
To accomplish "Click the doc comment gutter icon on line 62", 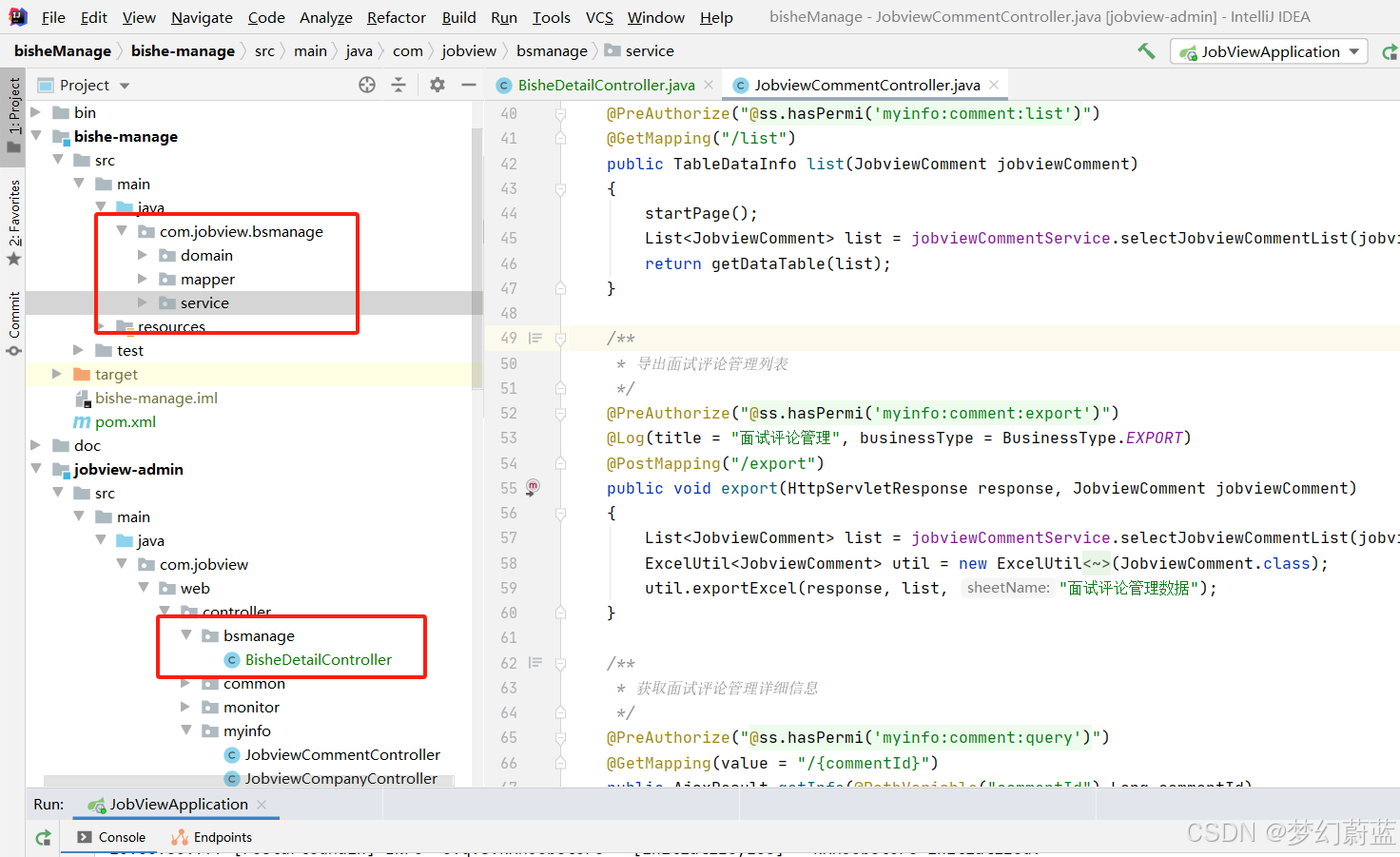I will (x=535, y=663).
